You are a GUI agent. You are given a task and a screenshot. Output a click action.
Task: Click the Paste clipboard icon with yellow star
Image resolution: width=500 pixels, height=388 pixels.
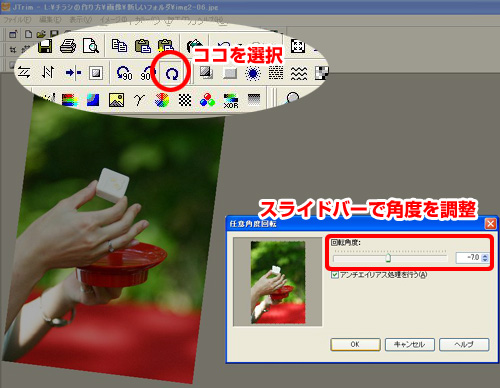coord(166,45)
